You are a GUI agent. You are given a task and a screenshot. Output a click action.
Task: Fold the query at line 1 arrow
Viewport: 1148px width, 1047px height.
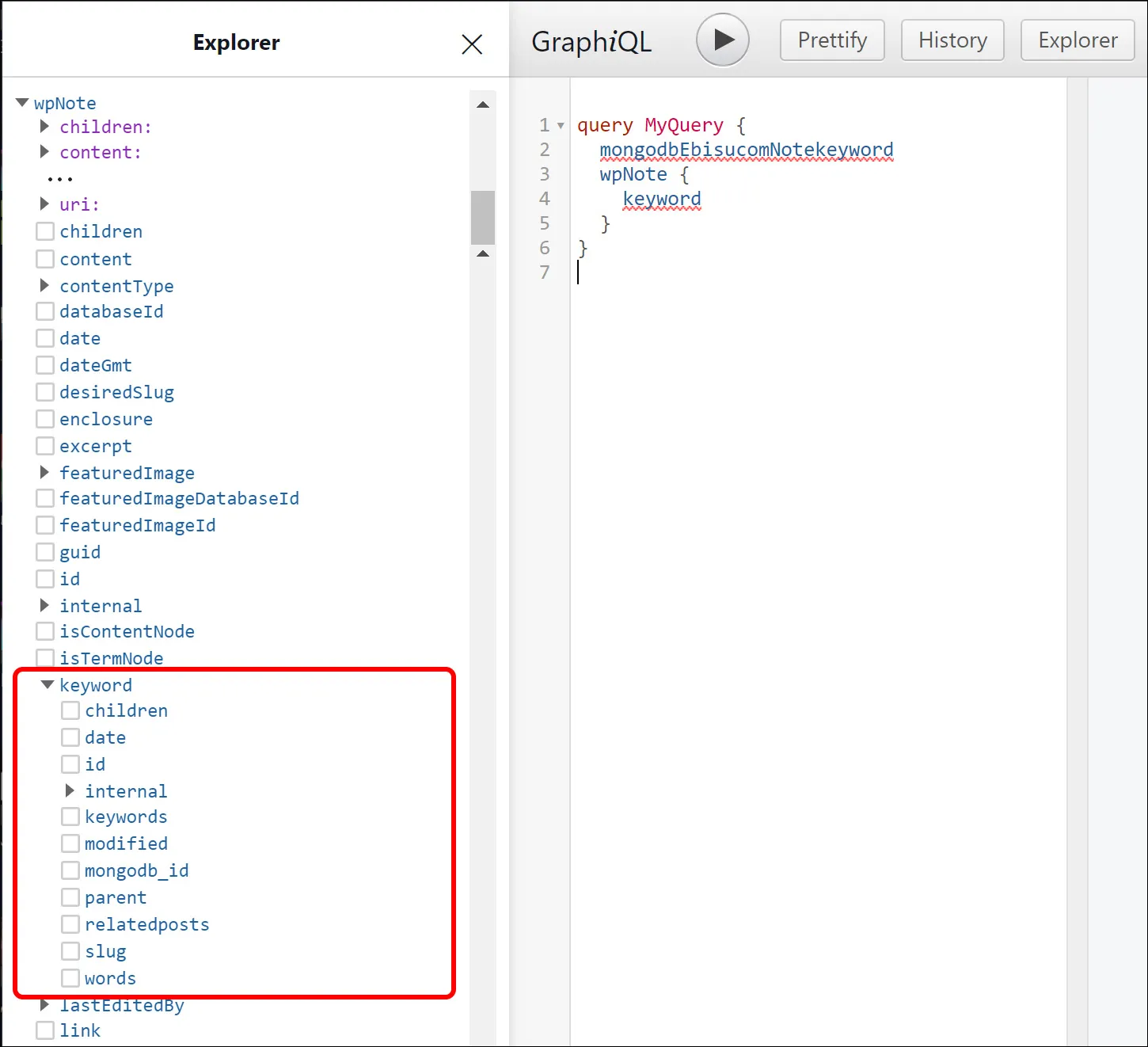point(561,126)
